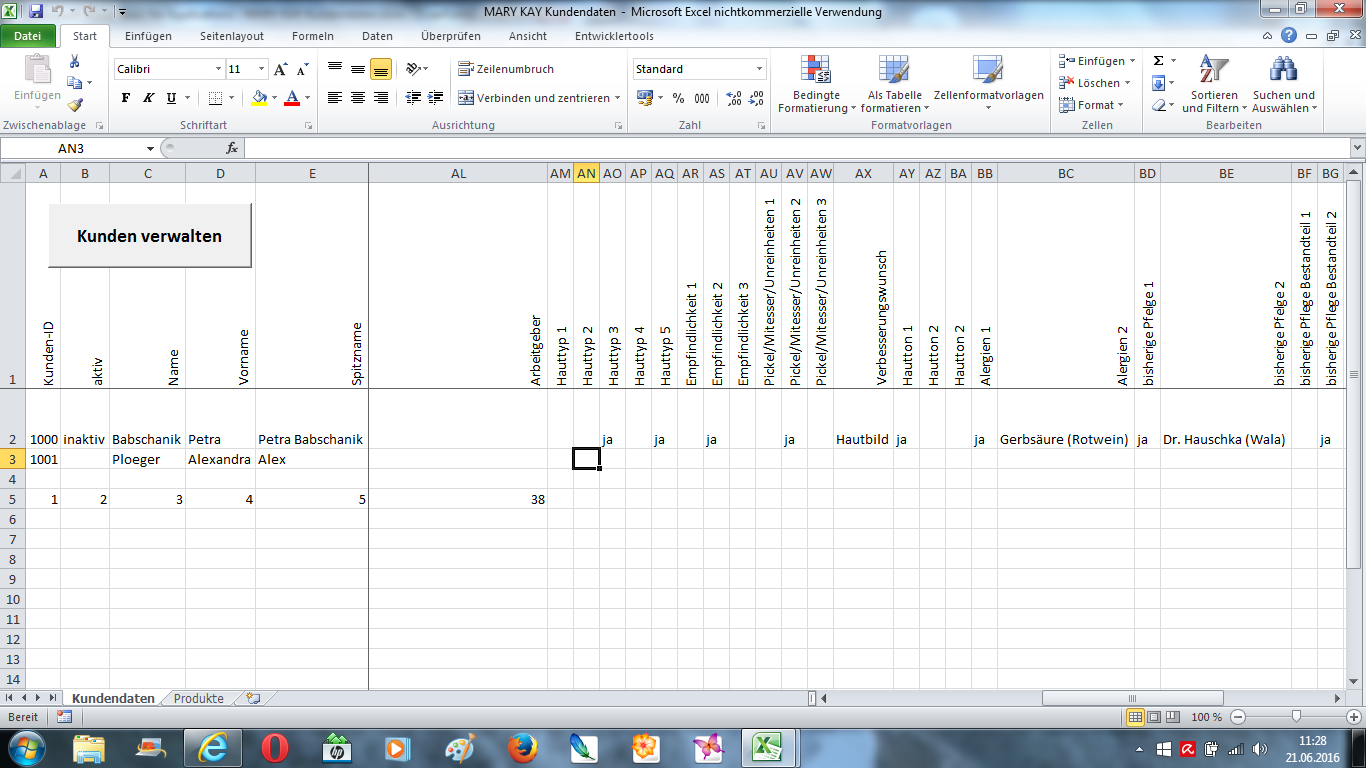Screen dimensions: 1366x768
Task: Click Zeilenumbruch wrap text button
Action: point(506,69)
